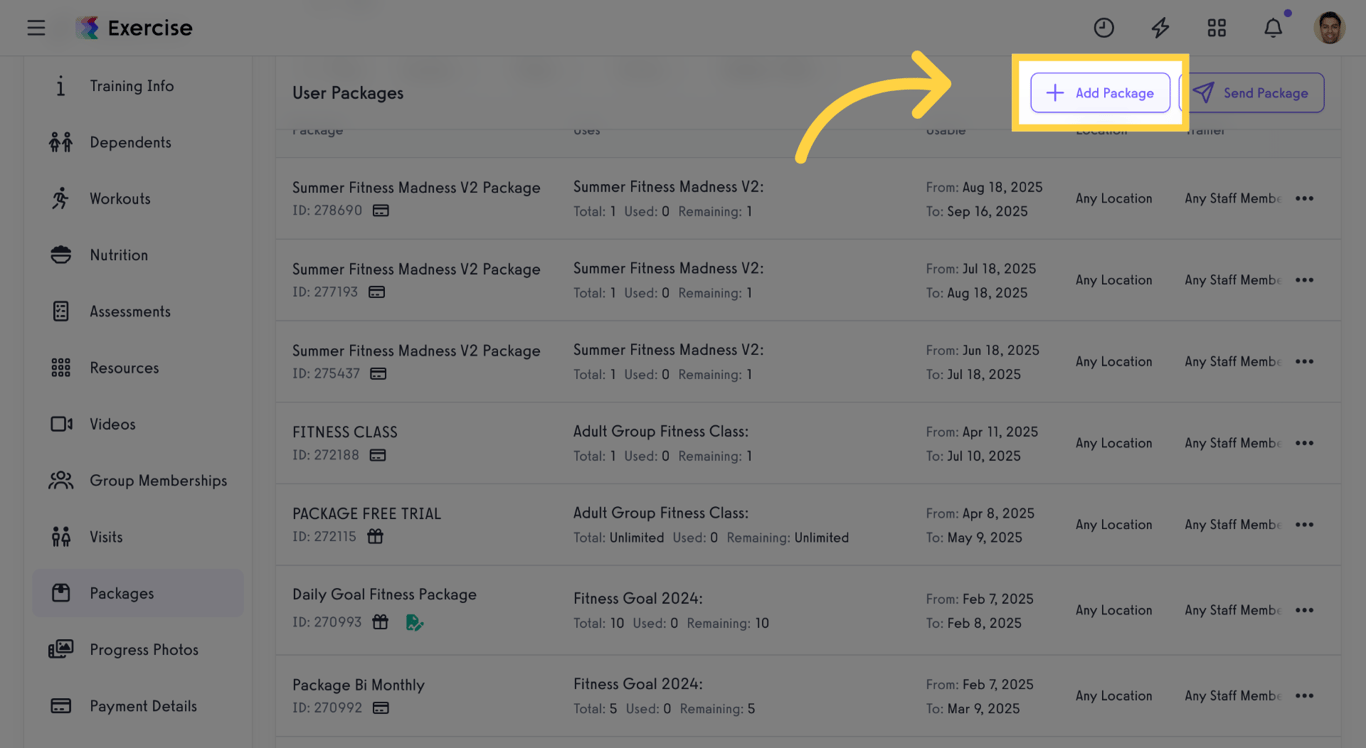Click the payment card icon beside ID 272188
This screenshot has width=1366, height=748.
377,454
